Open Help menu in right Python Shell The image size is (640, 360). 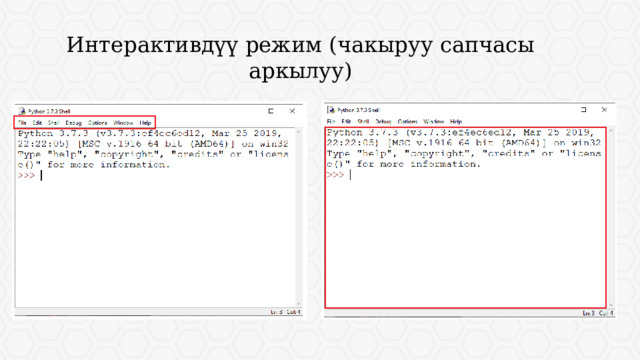point(456,122)
